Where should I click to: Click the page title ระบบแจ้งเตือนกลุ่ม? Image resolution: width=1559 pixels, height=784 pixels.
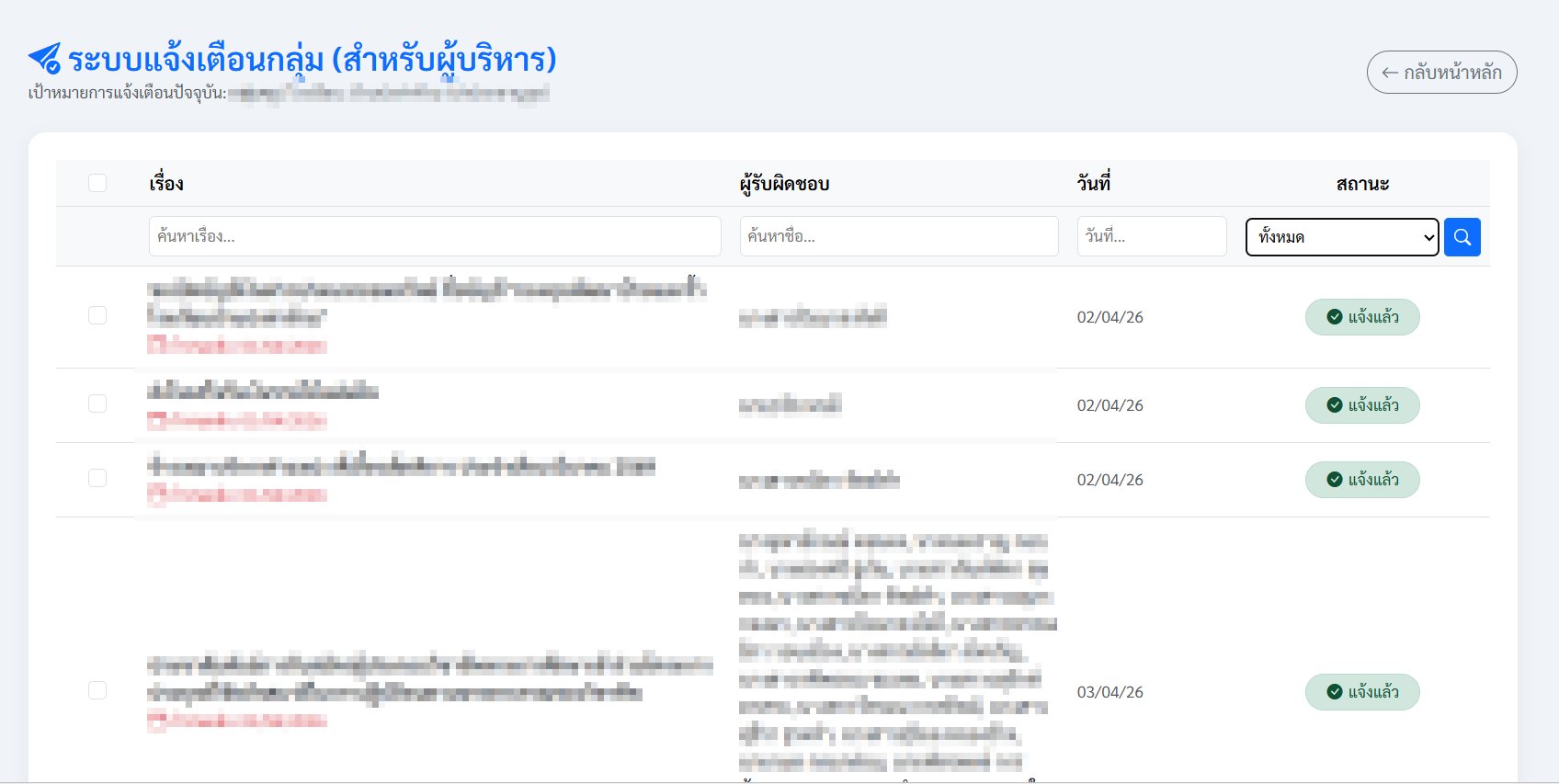click(x=313, y=60)
